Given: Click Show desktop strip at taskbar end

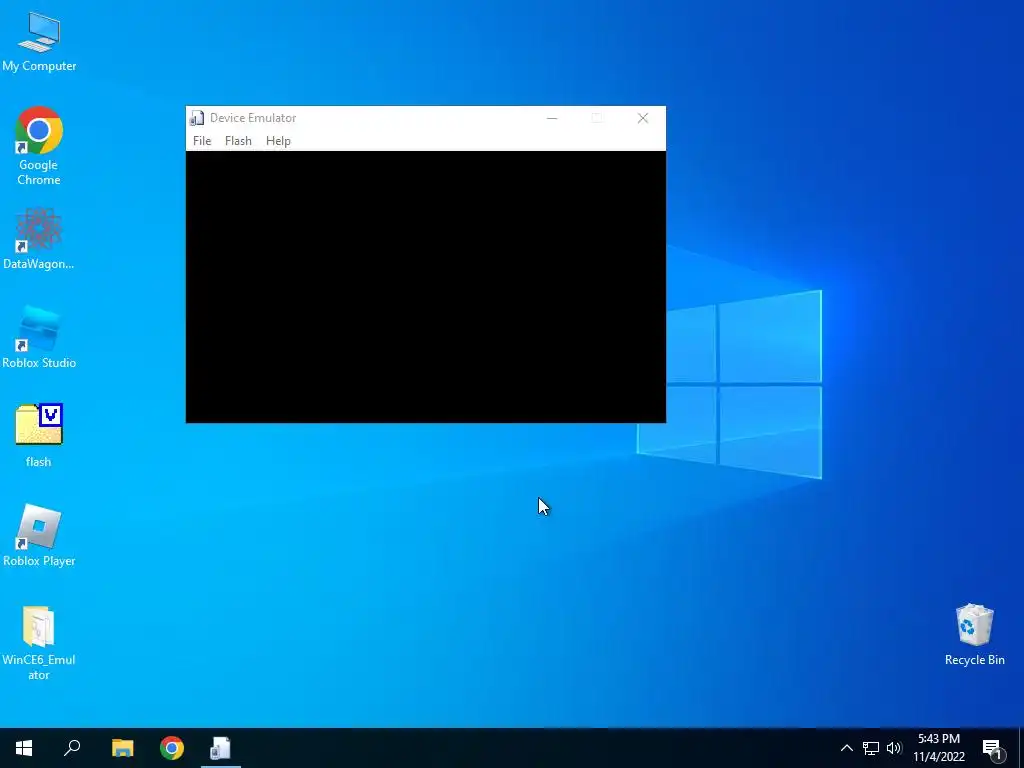Looking at the screenshot, I should (1021, 748).
